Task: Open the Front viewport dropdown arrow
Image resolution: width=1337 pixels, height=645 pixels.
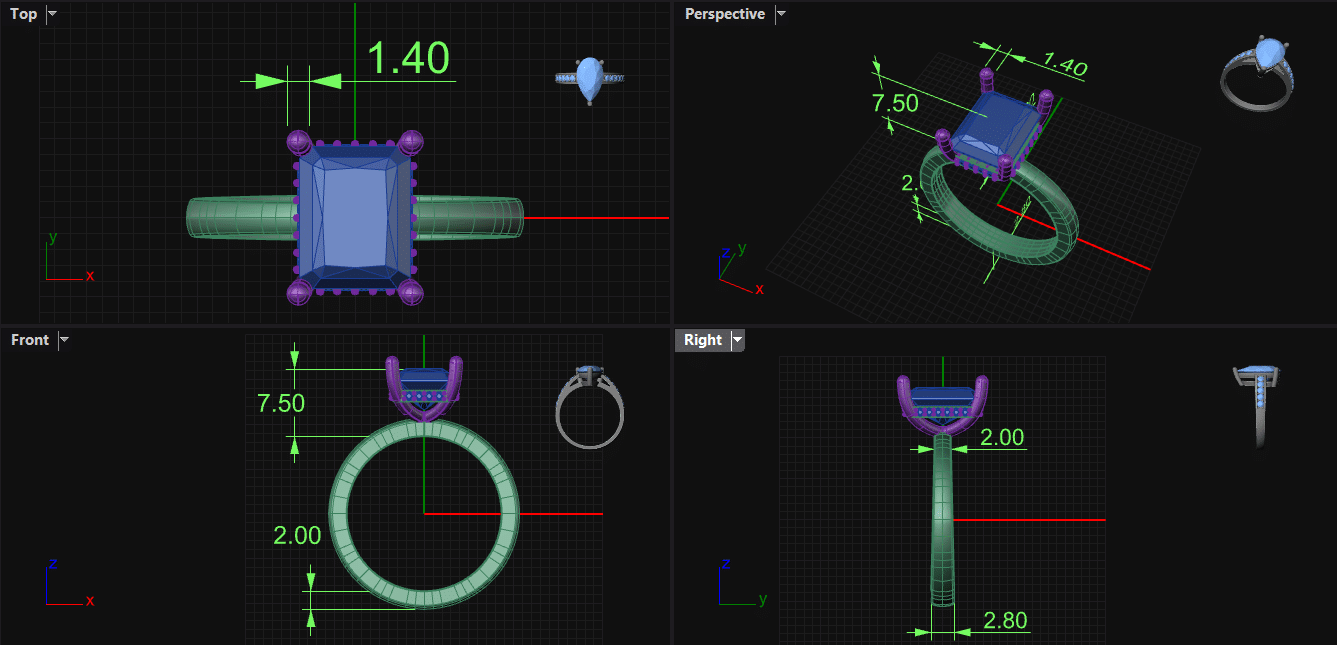Action: coord(64,340)
